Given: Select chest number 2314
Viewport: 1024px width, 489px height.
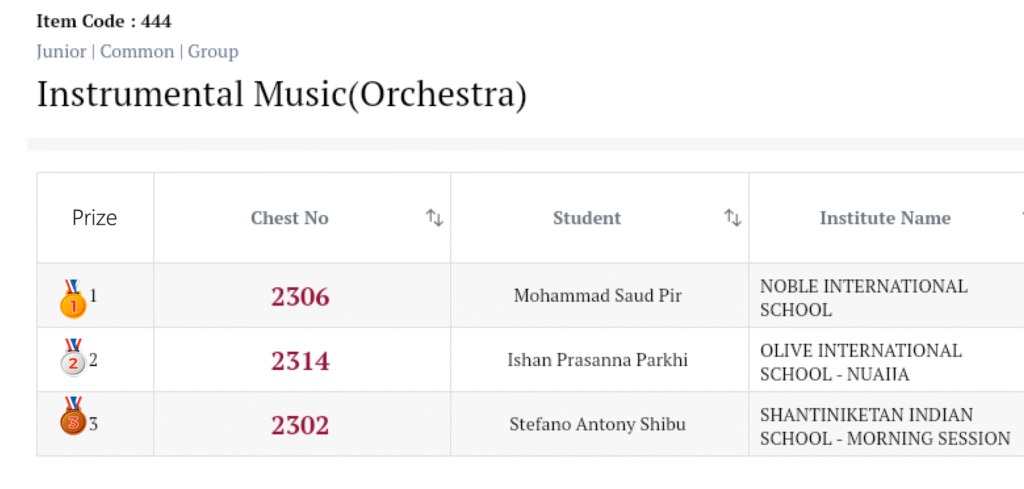Looking at the screenshot, I should (300, 361).
